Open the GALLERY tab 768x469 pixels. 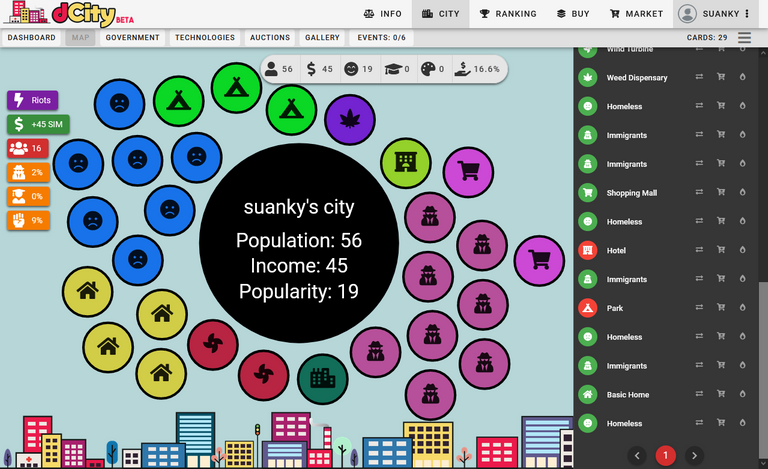coord(322,38)
